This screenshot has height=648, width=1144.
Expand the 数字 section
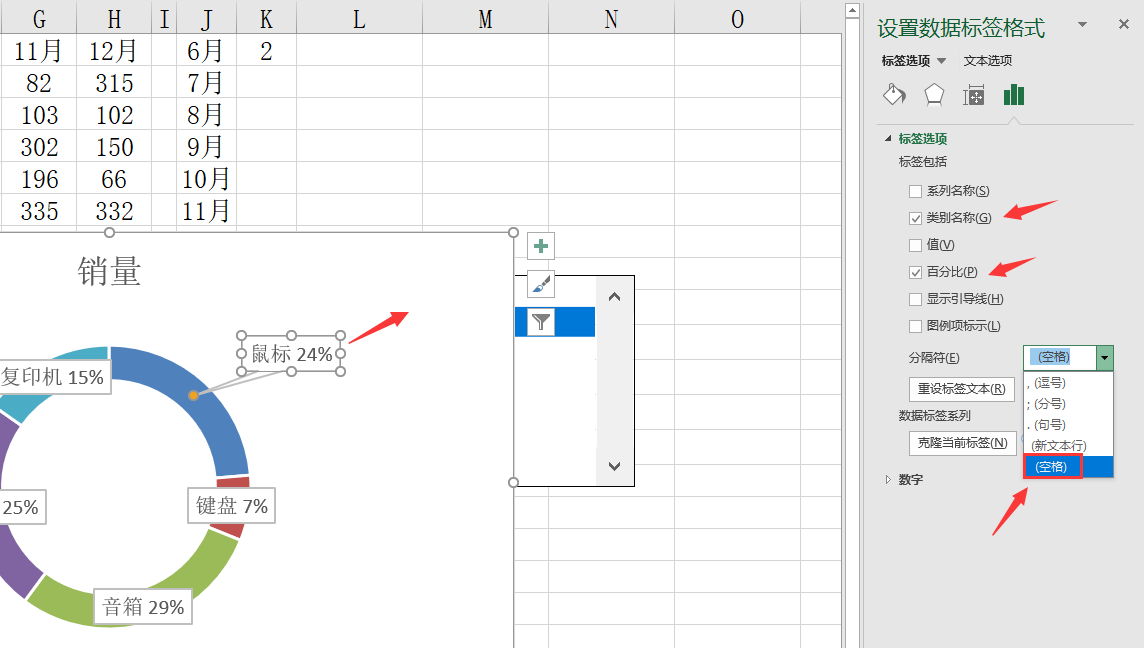tap(888, 479)
